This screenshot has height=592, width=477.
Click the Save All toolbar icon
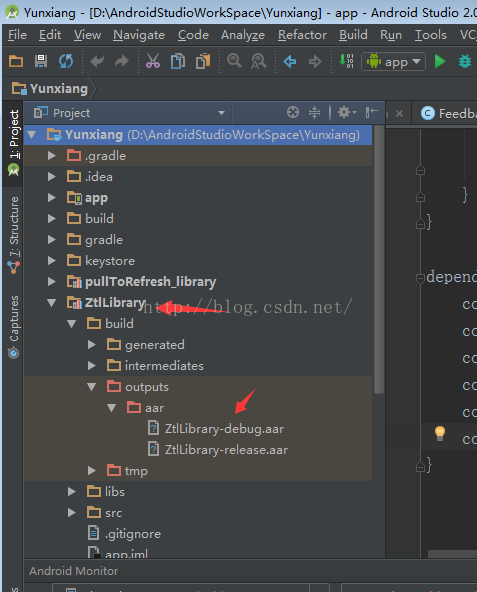pyautogui.click(x=41, y=61)
